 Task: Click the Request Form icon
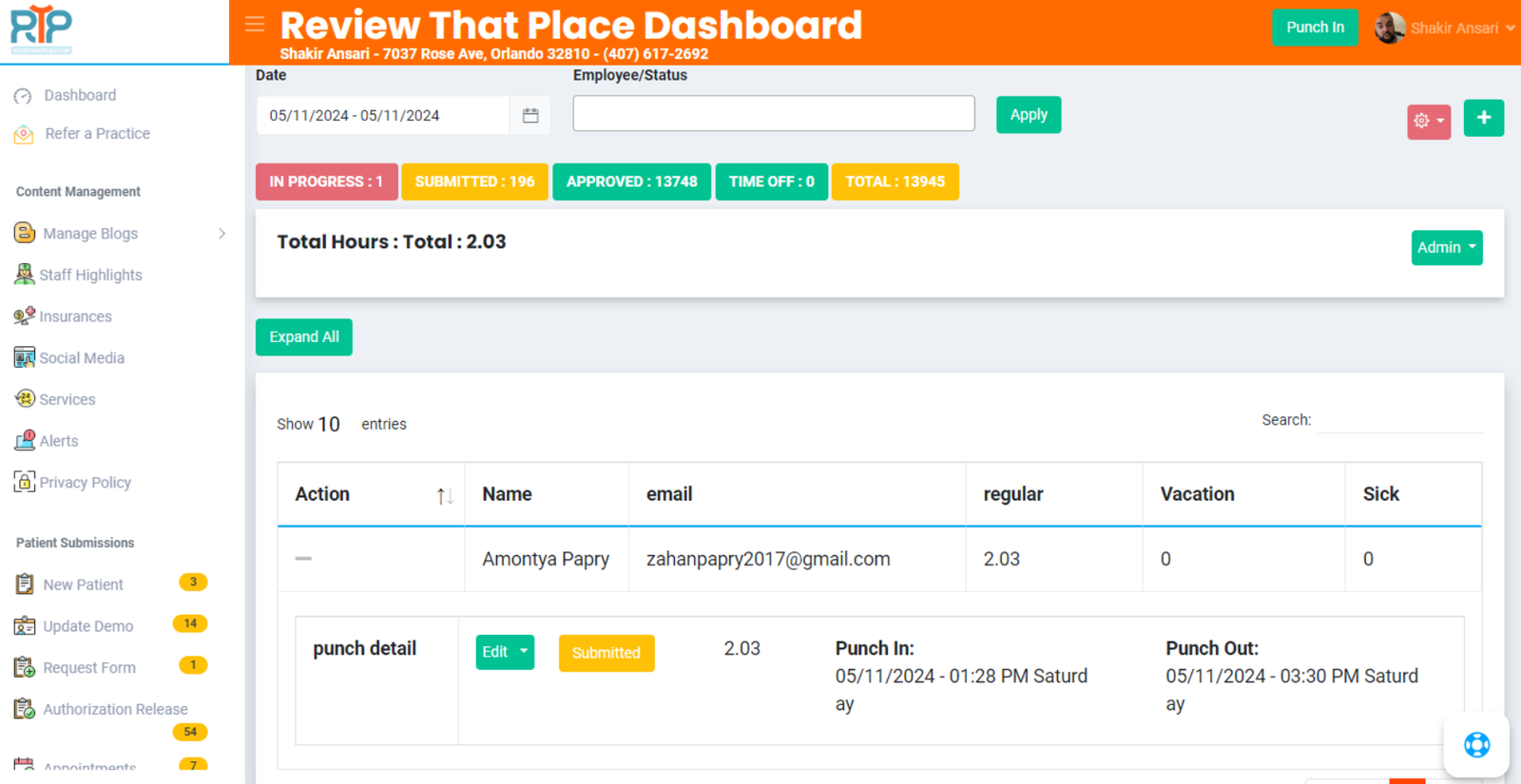[25, 667]
